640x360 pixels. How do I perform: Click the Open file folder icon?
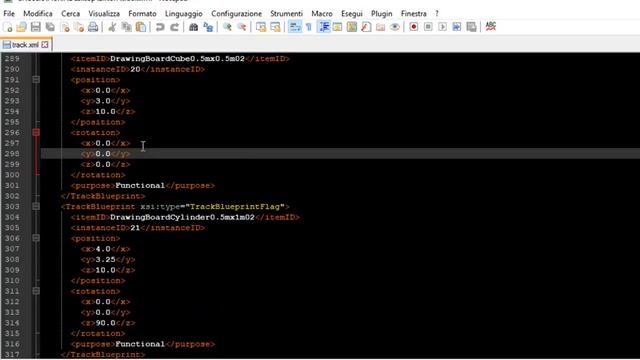(21, 27)
